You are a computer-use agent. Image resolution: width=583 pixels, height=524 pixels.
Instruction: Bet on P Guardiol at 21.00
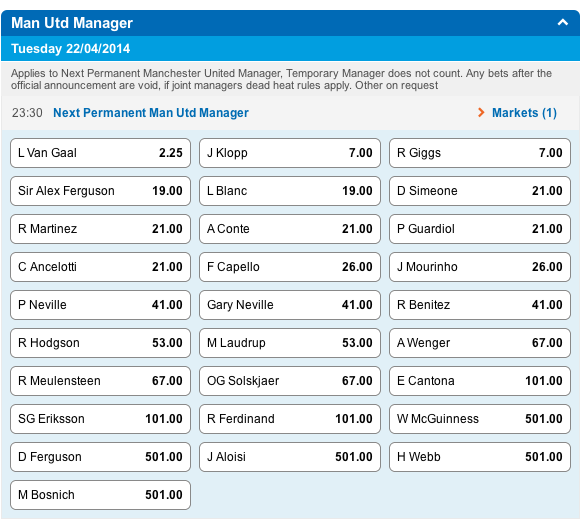[480, 229]
